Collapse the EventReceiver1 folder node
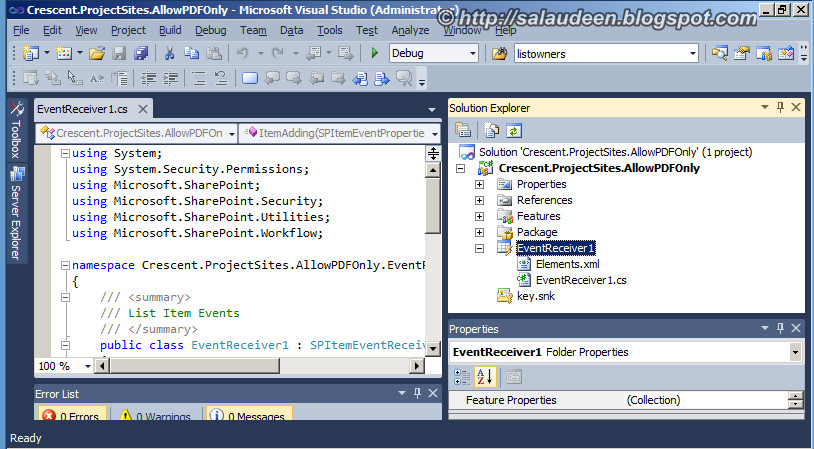 click(479, 249)
